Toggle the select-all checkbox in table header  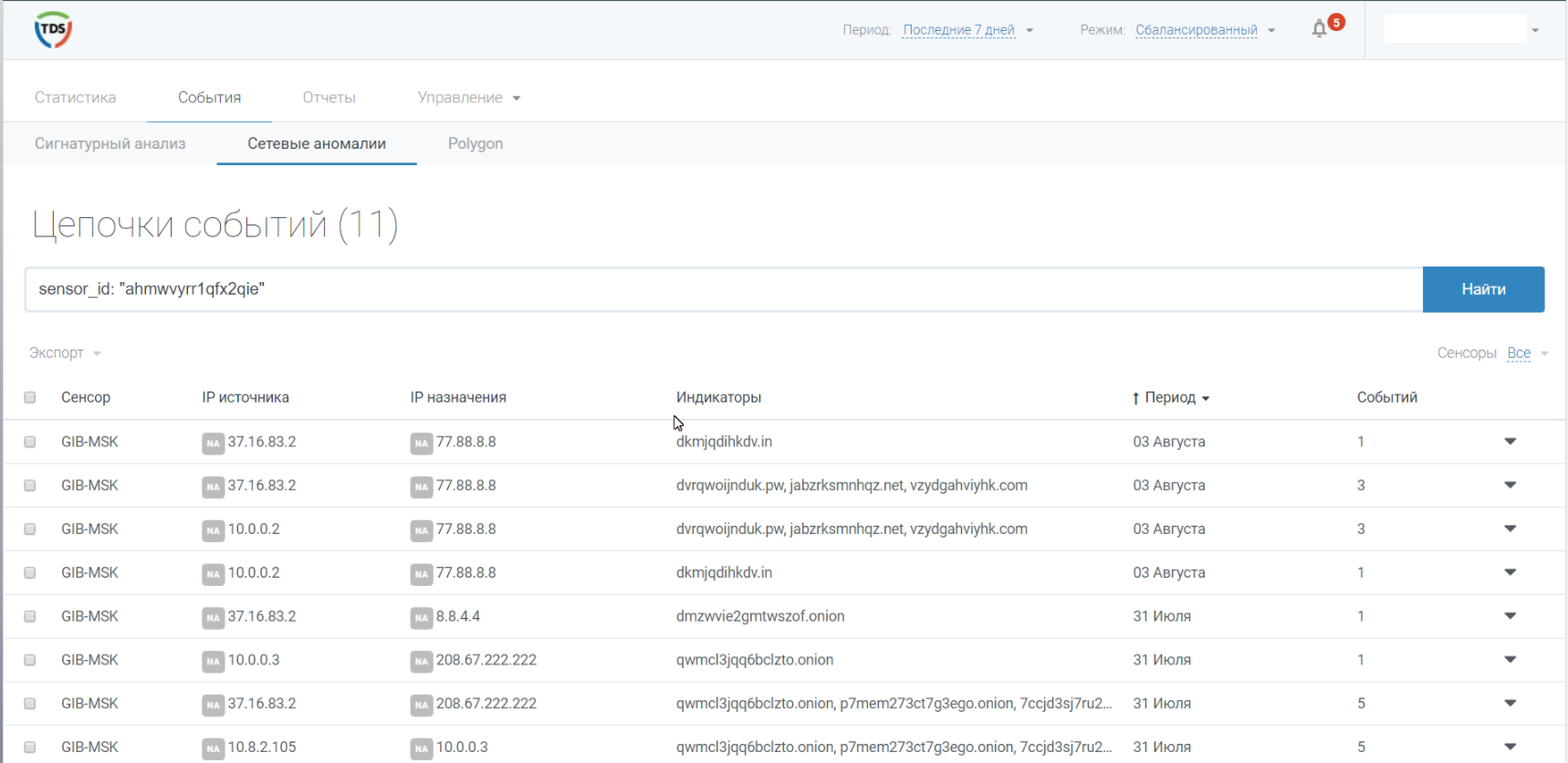pos(30,398)
